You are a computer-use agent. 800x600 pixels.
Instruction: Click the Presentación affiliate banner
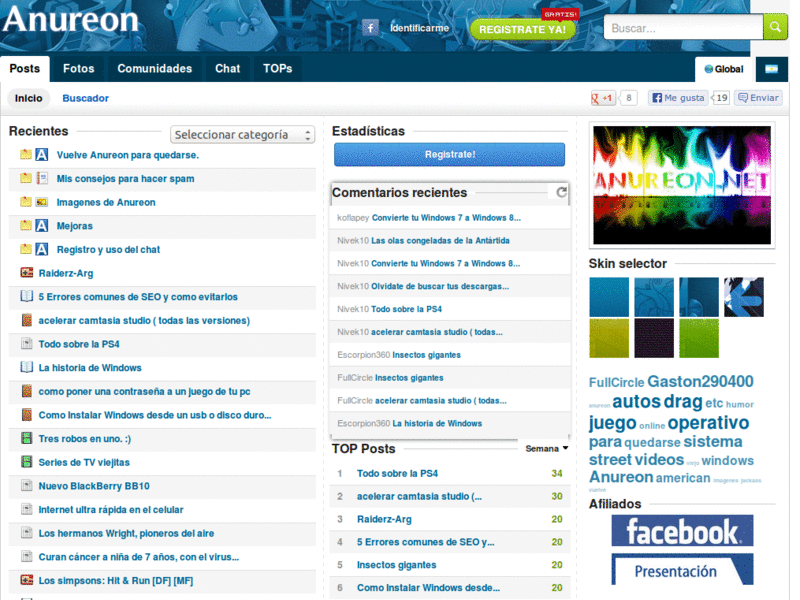[x=682, y=569]
